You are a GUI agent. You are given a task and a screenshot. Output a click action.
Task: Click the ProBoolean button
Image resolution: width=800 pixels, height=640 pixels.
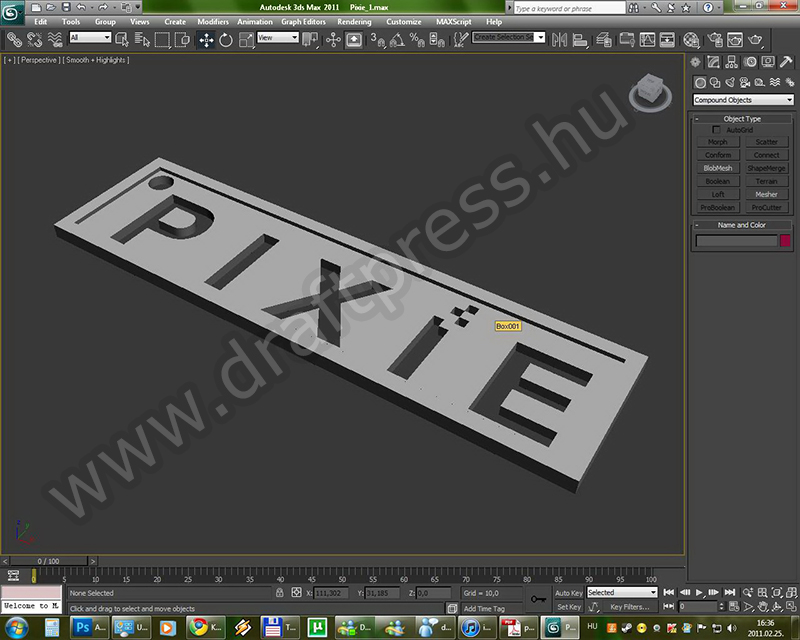click(717, 208)
